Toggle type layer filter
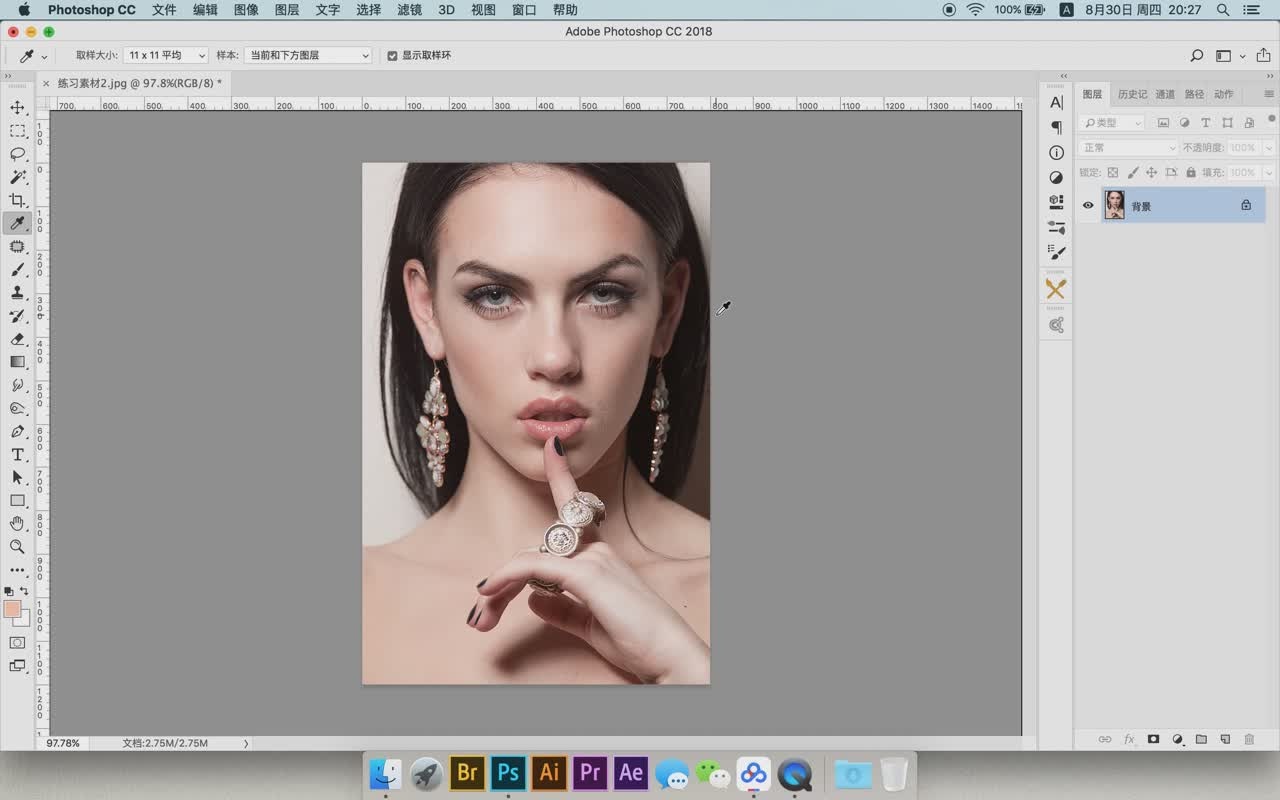 click(x=1205, y=123)
